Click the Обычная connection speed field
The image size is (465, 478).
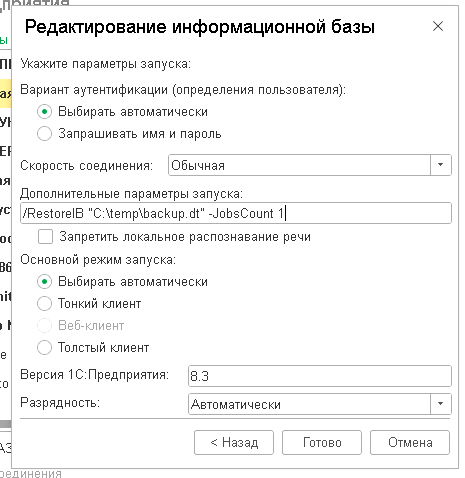299,165
